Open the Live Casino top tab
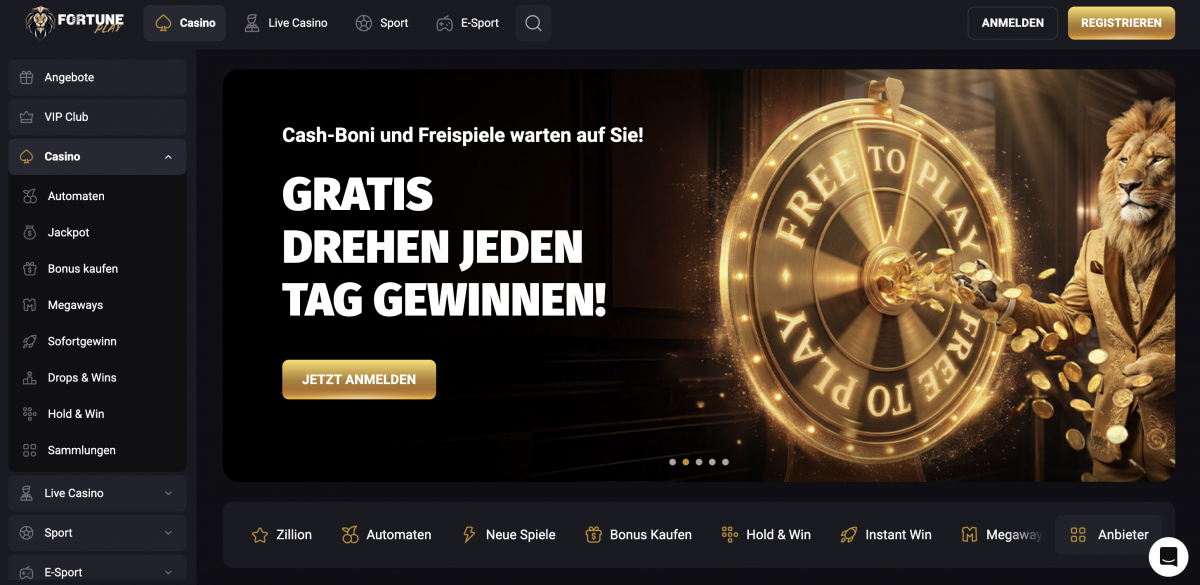Screen dimensions: 1200x585 click(286, 23)
